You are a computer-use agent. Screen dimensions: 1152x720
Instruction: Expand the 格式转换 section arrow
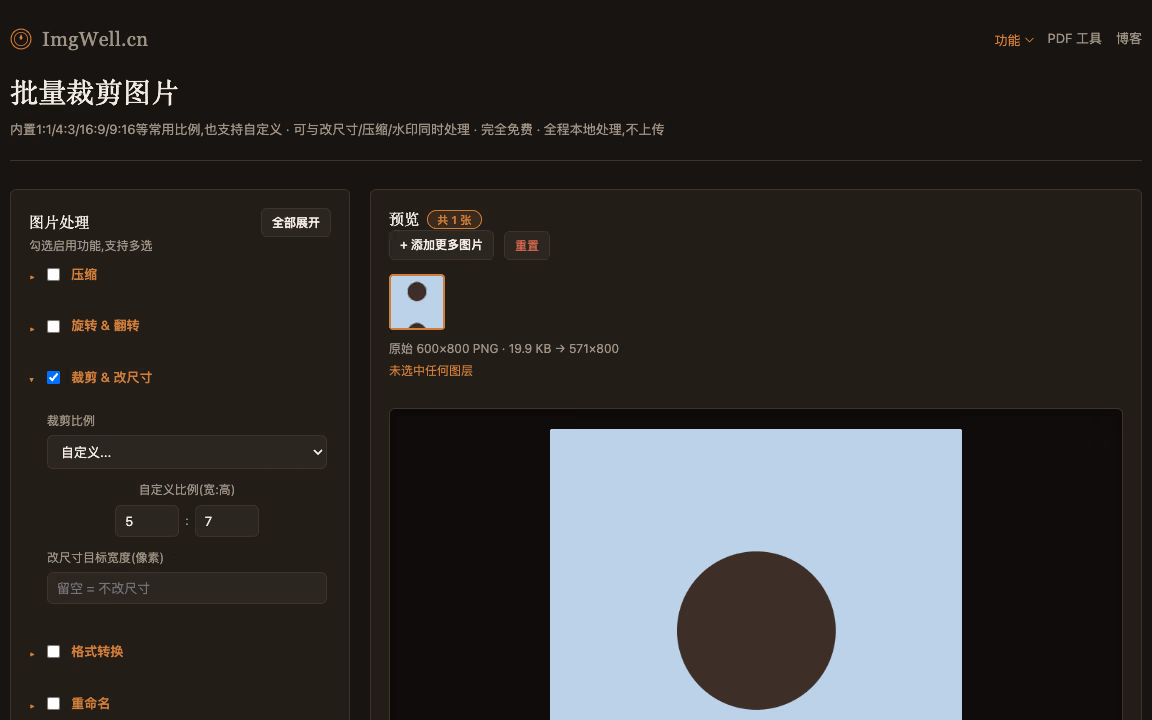32,654
